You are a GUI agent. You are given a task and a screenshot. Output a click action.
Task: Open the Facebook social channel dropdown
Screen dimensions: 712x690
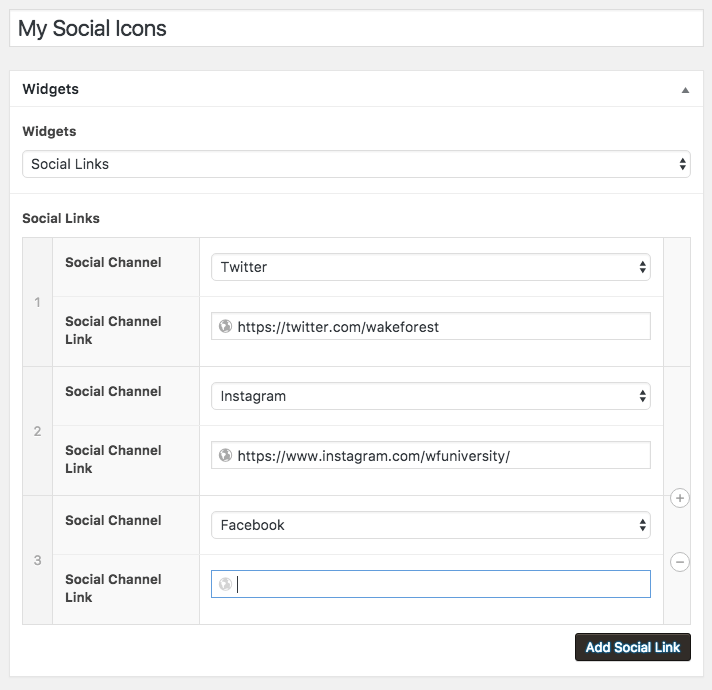[x=430, y=525]
